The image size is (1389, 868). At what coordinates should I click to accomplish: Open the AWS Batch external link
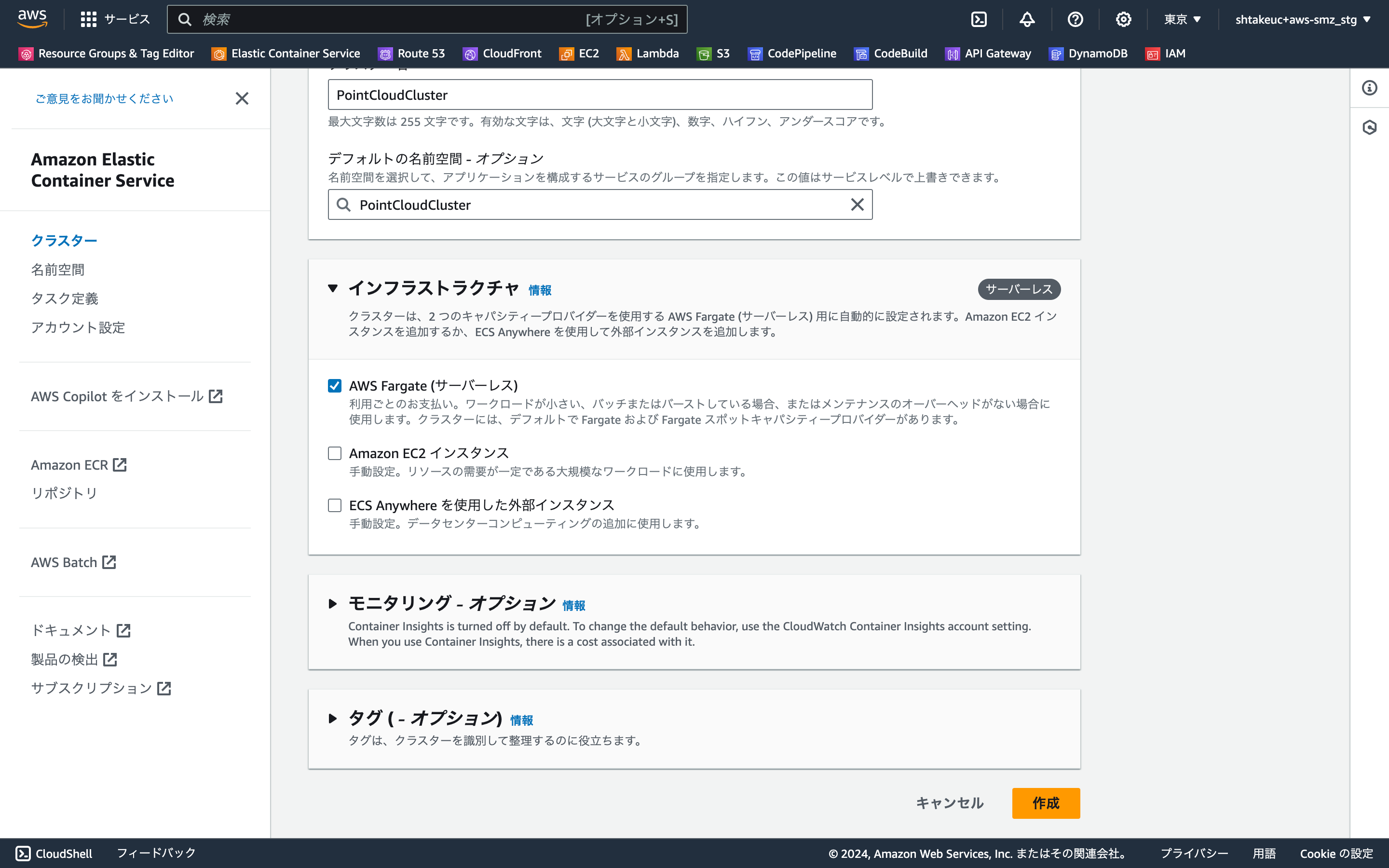pyautogui.click(x=73, y=562)
